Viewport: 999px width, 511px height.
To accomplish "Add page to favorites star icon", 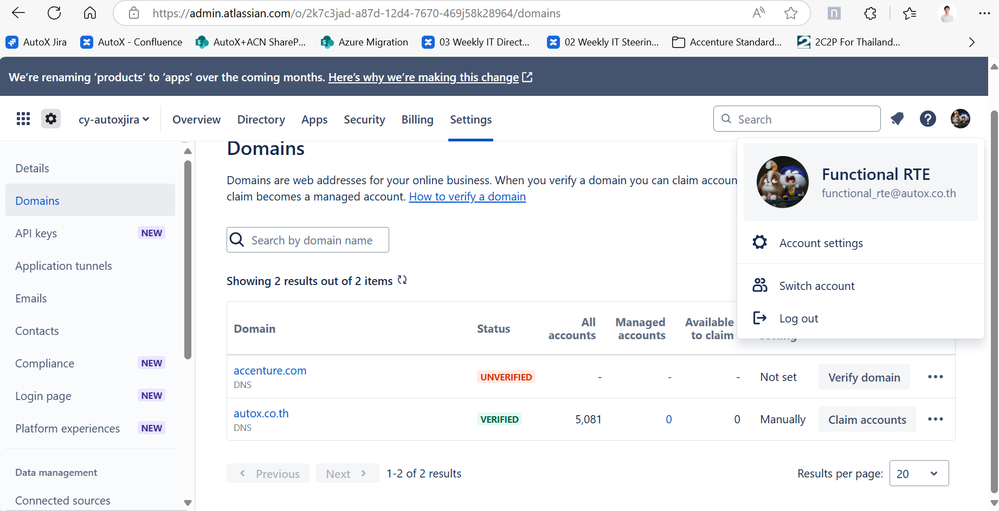I will click(x=791, y=13).
